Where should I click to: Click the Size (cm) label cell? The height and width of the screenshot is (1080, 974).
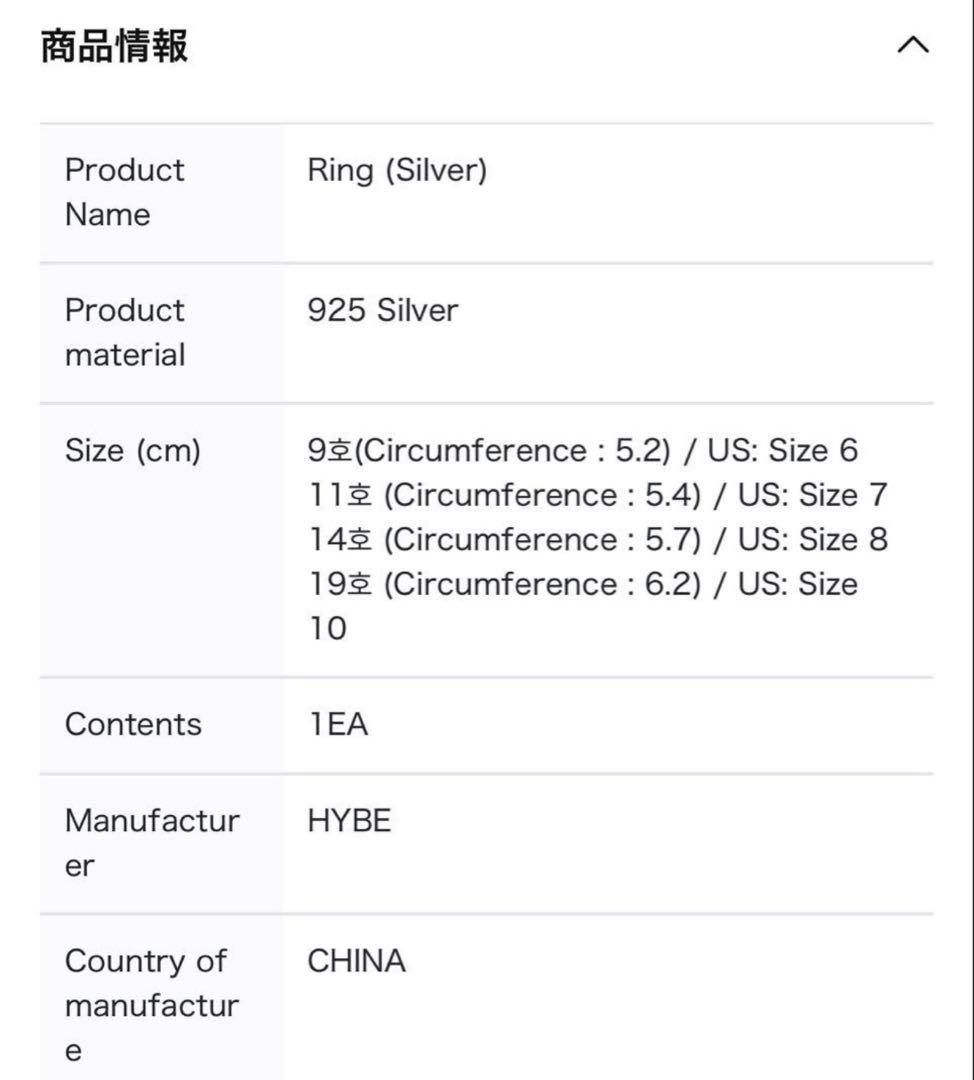(133, 451)
